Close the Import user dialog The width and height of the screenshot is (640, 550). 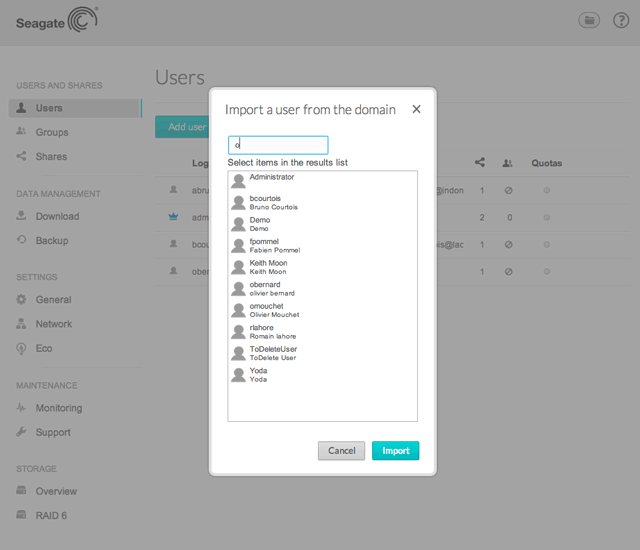click(416, 109)
